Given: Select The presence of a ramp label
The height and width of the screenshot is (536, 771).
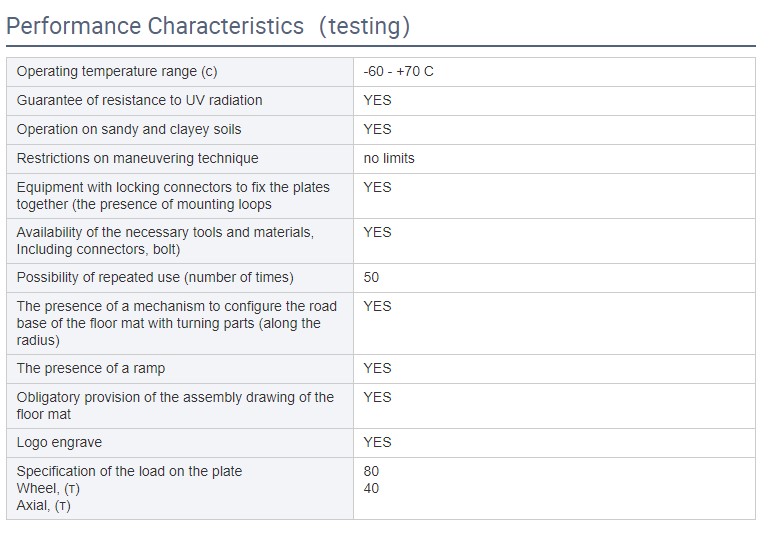Looking at the screenshot, I should 91,368.
